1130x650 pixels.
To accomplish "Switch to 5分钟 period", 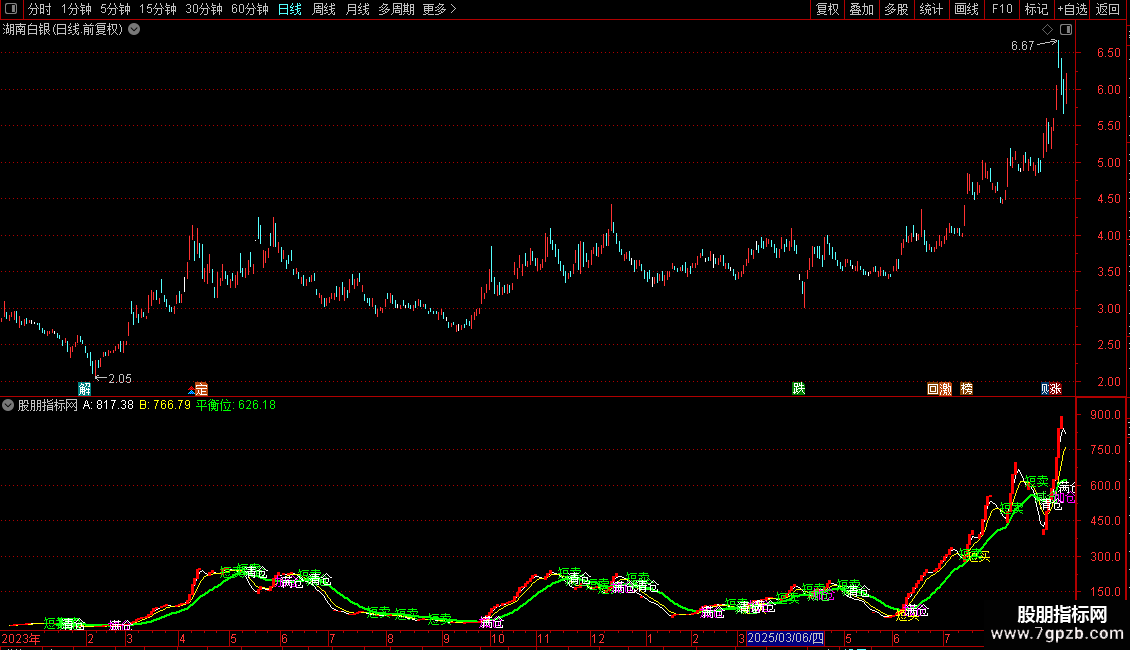I will [115, 9].
